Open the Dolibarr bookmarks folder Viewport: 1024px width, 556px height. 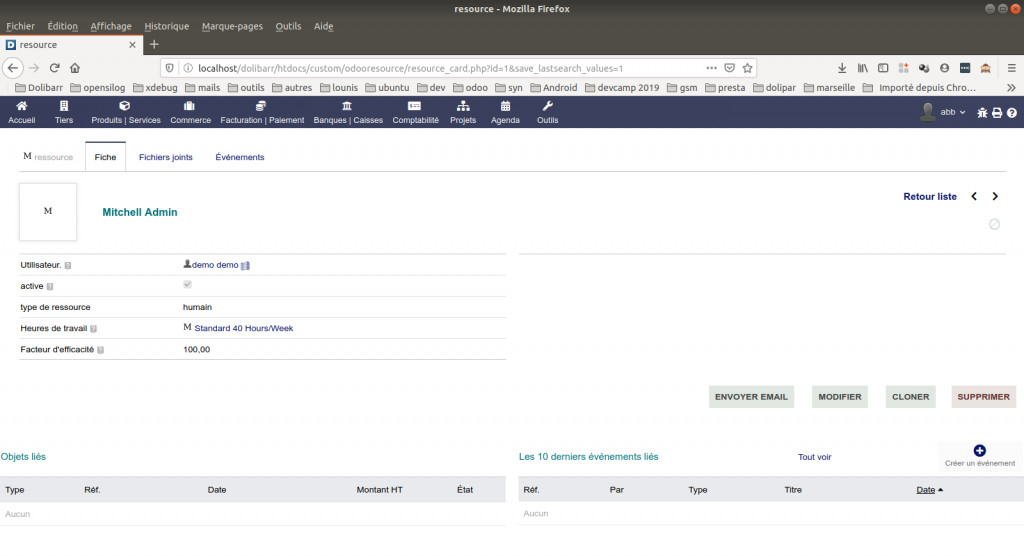[x=39, y=88]
